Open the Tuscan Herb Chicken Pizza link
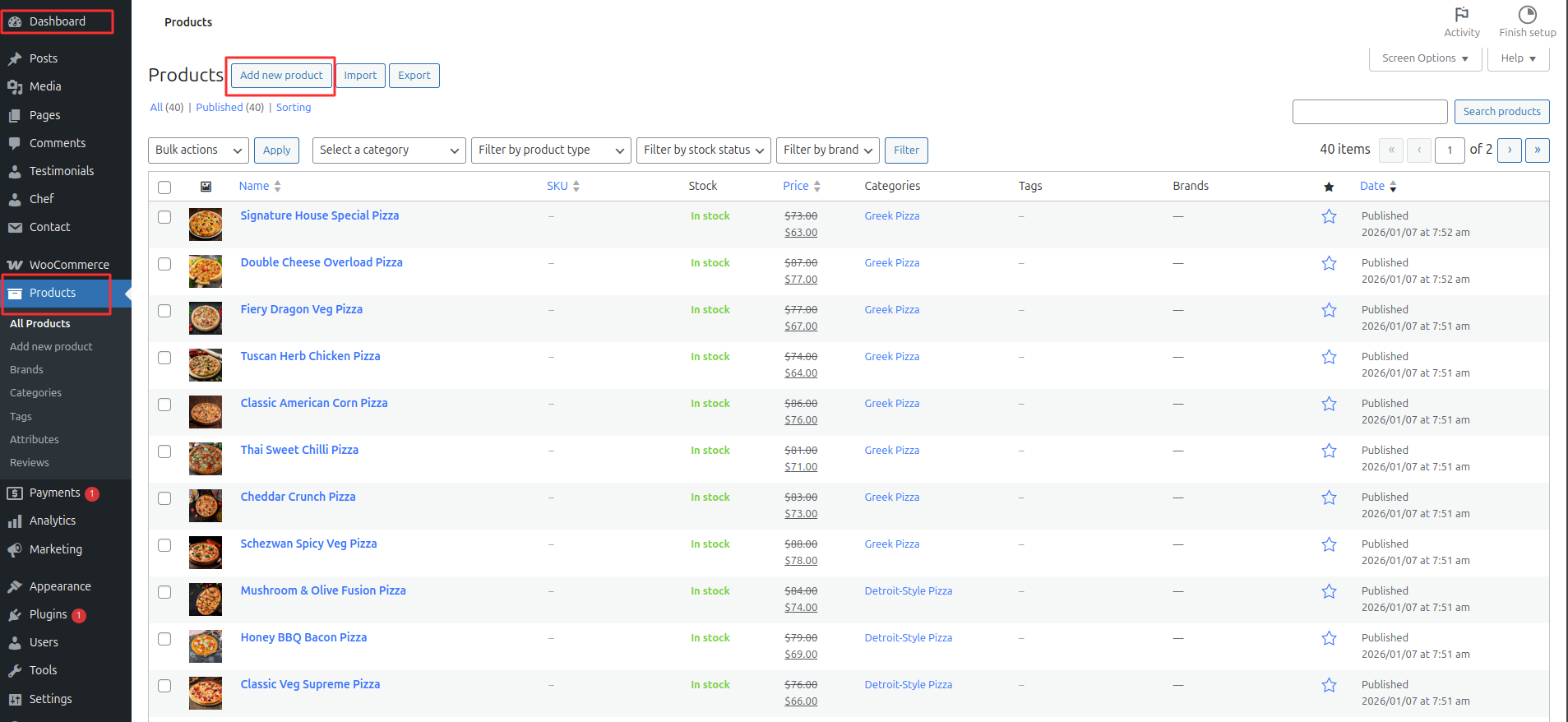Screen dimensions: 1568x722 [x=310, y=356]
